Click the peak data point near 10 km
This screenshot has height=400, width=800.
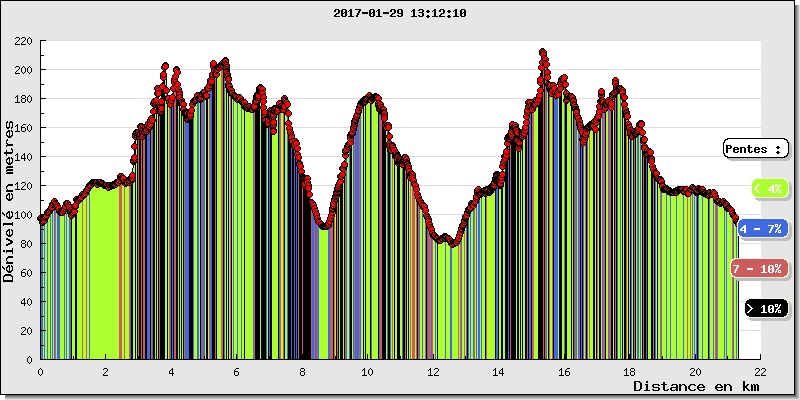370,96
